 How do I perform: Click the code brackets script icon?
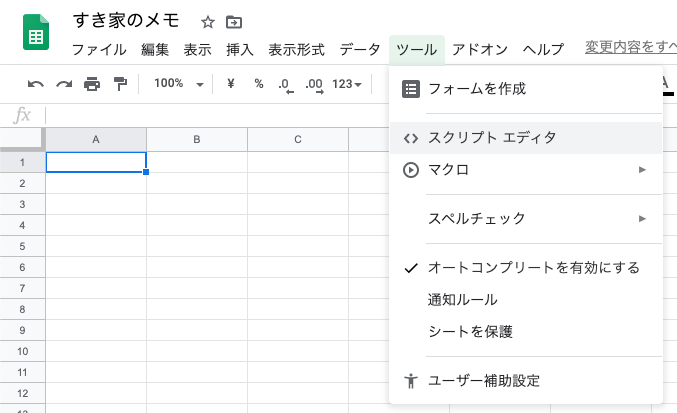(411, 138)
